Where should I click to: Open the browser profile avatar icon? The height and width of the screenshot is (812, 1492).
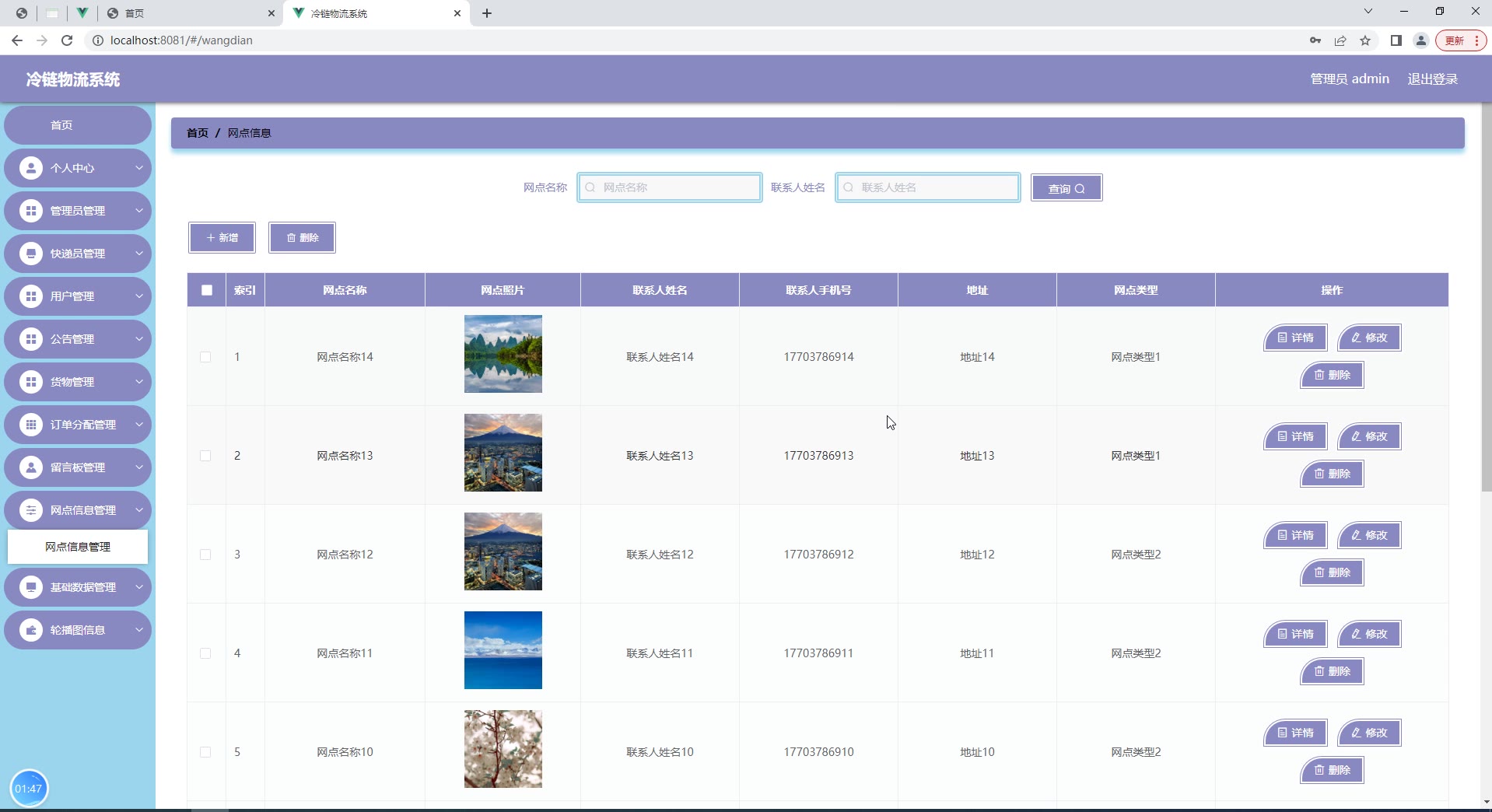pyautogui.click(x=1420, y=40)
